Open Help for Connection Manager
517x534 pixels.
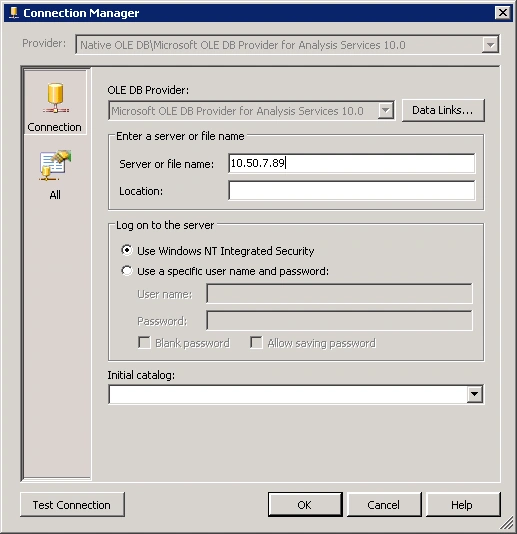pyautogui.click(x=463, y=504)
